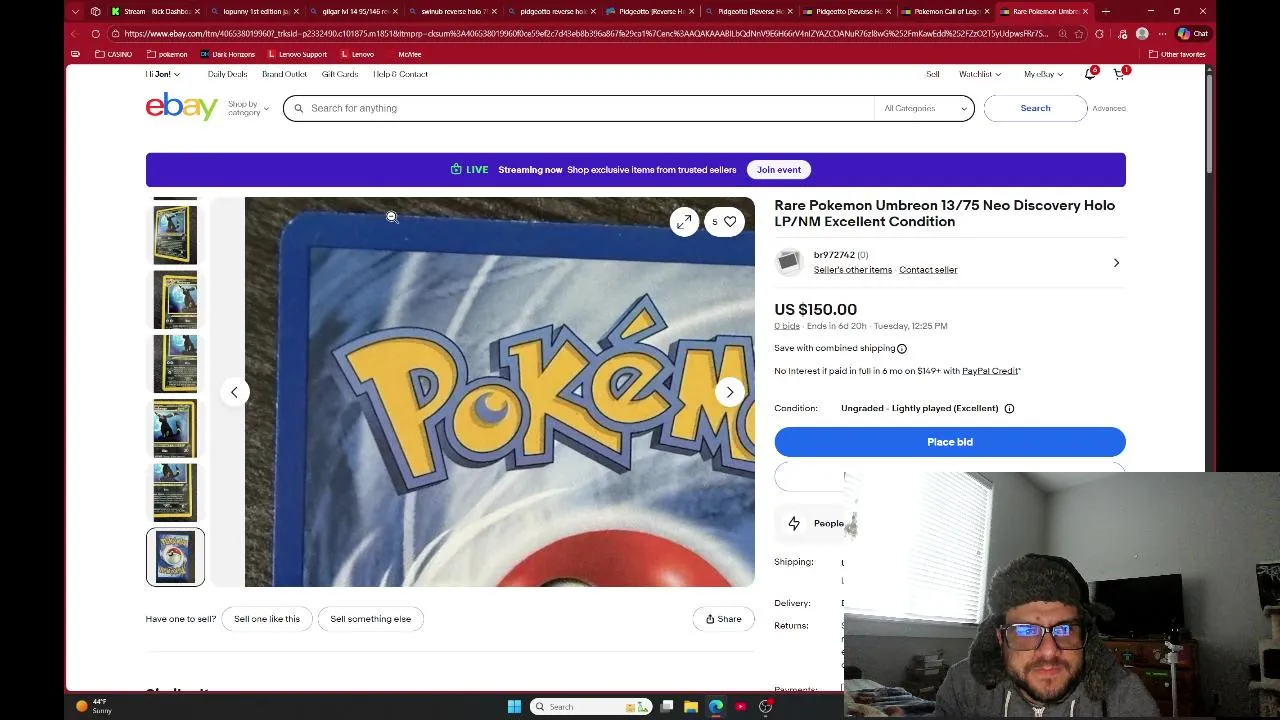This screenshot has height=720, width=1280.
Task: Open the Brand Outlet link
Action: 284,74
